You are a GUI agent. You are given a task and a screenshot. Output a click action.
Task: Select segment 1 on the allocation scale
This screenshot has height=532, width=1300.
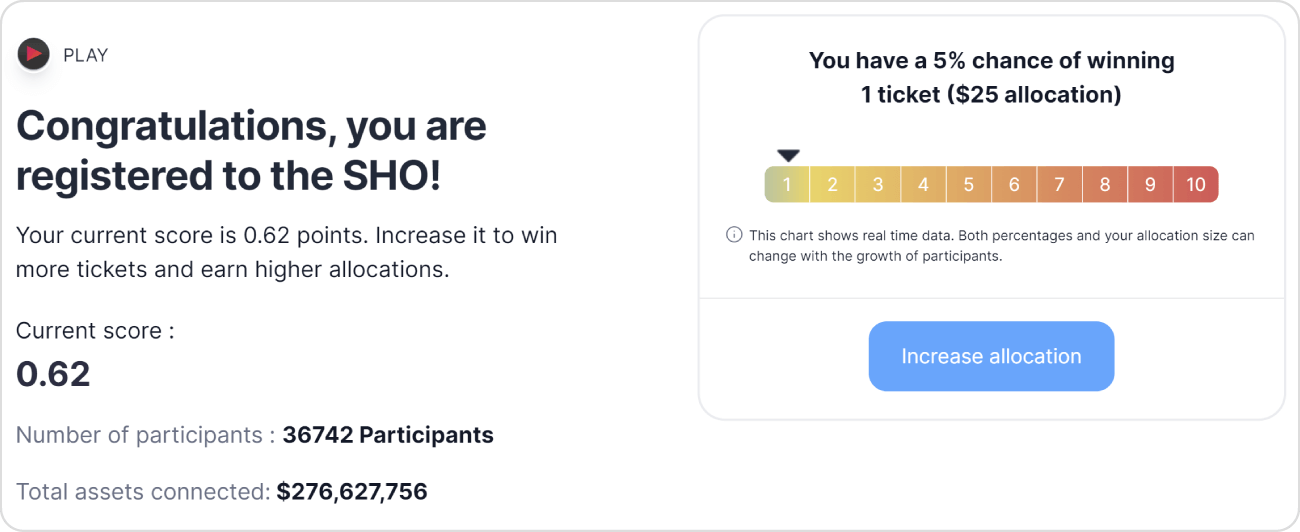pos(787,184)
